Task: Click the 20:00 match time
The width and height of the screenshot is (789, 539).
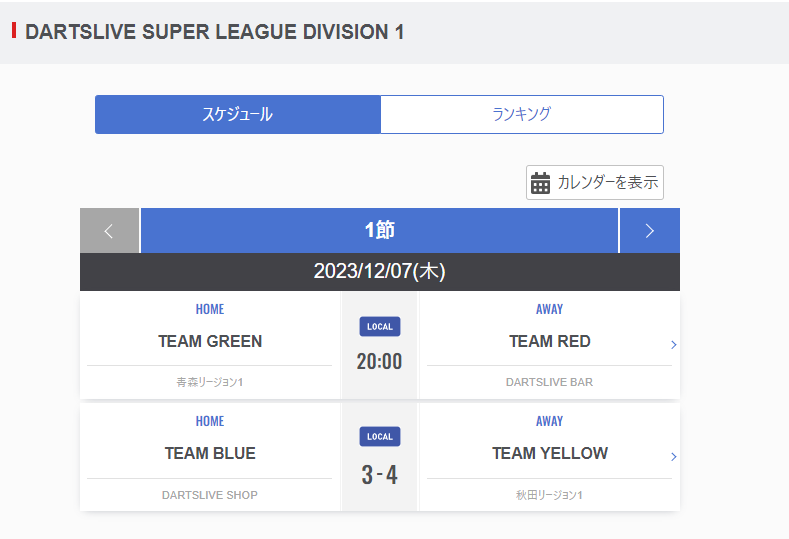Action: pyautogui.click(x=379, y=361)
